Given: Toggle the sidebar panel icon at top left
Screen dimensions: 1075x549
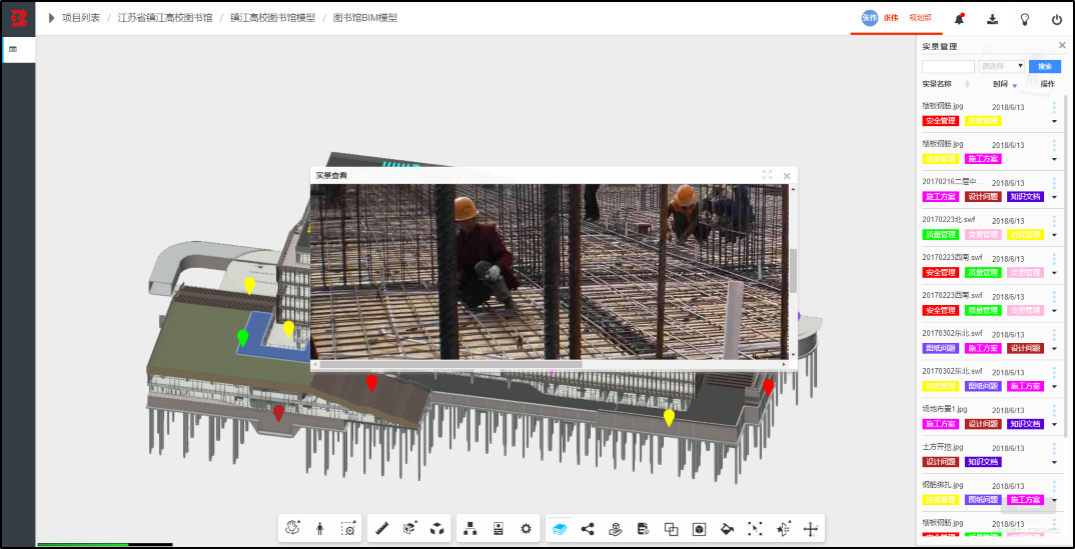Looking at the screenshot, I should pos(13,49).
